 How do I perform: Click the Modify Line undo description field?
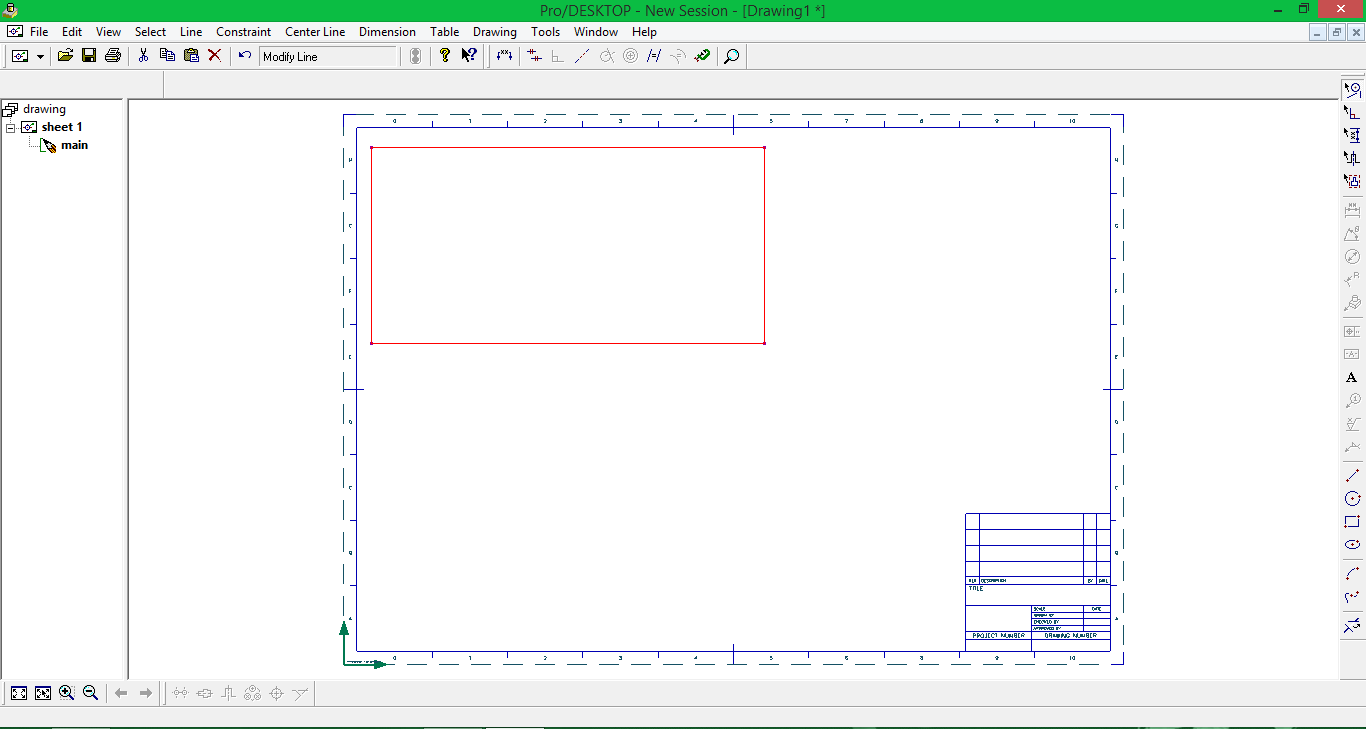pyautogui.click(x=328, y=57)
